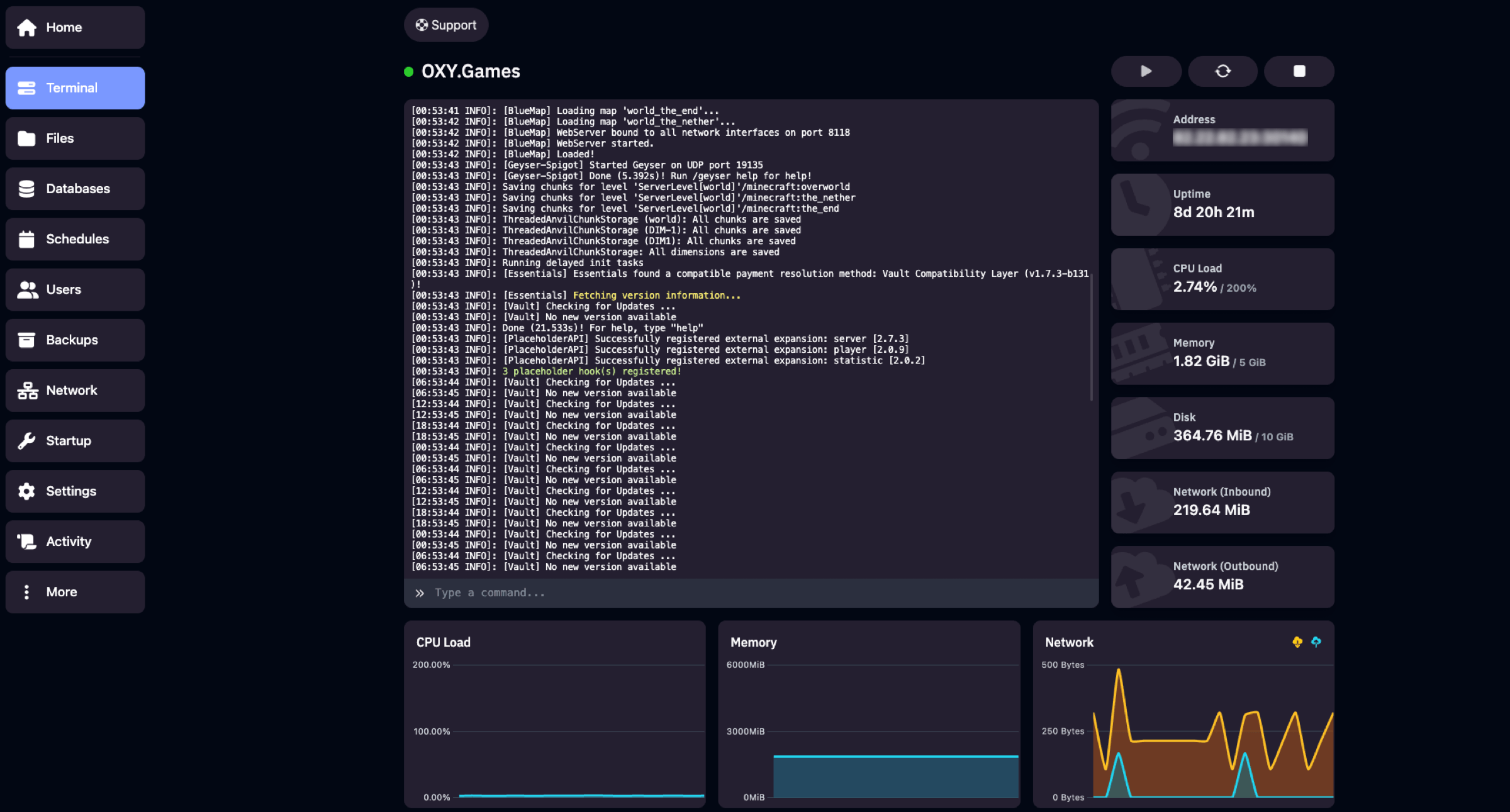
Task: Open the Files section
Action: coord(75,138)
